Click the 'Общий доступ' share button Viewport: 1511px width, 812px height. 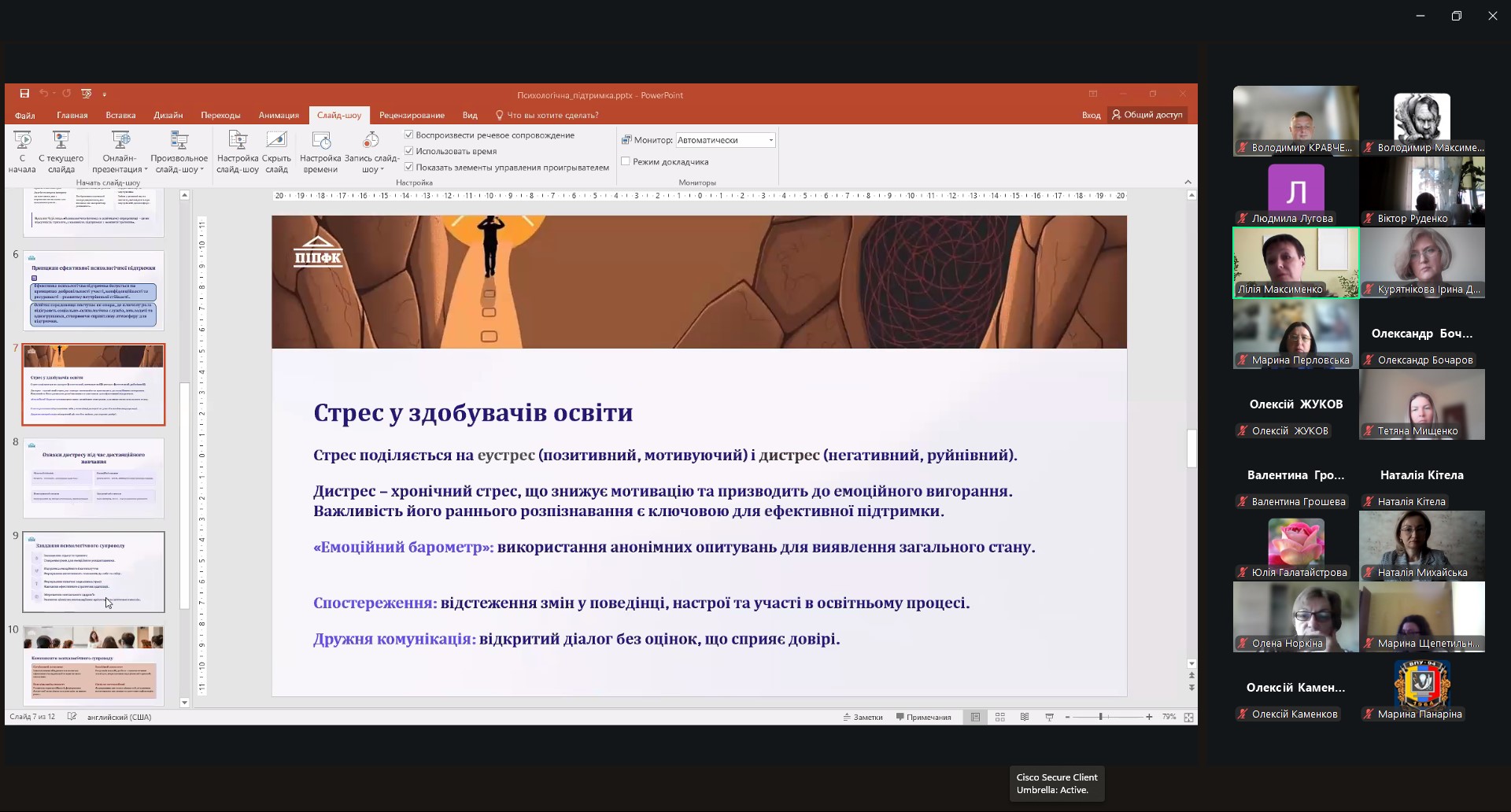pos(1147,115)
